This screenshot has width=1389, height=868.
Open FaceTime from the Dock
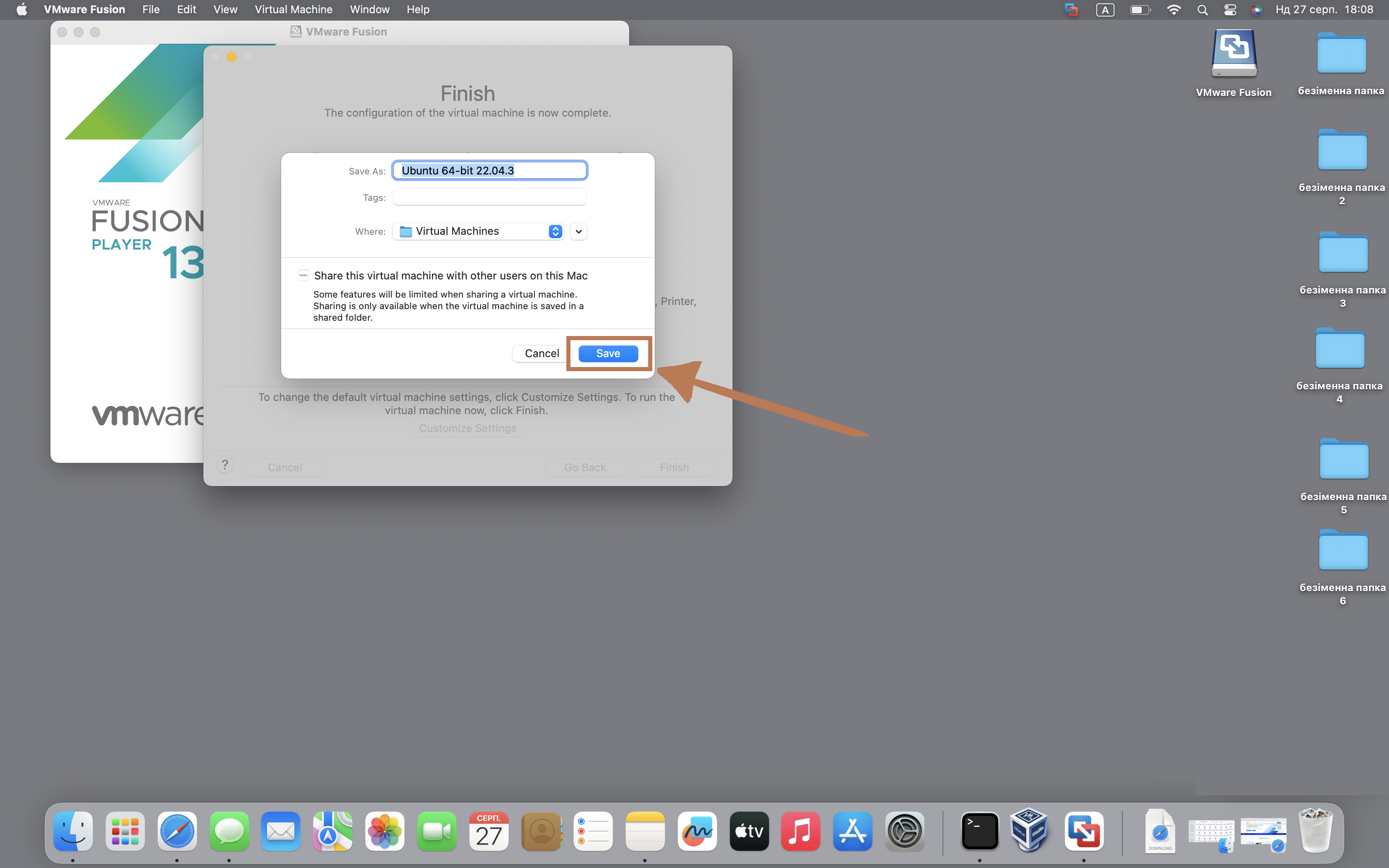coord(437,831)
